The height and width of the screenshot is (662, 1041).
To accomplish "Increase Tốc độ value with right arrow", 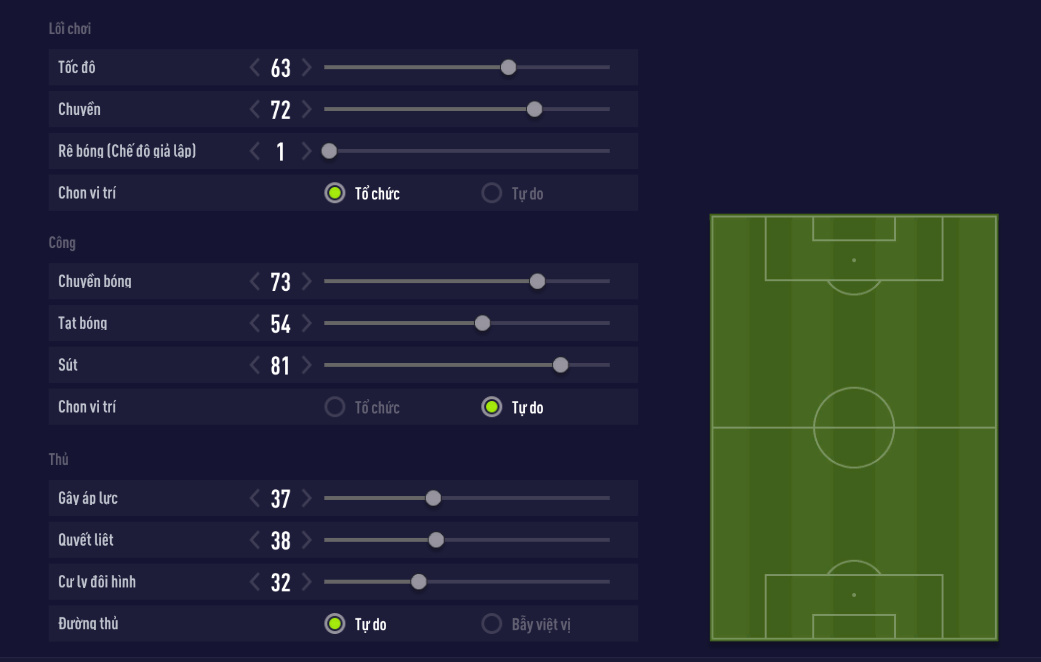I will 306,67.
